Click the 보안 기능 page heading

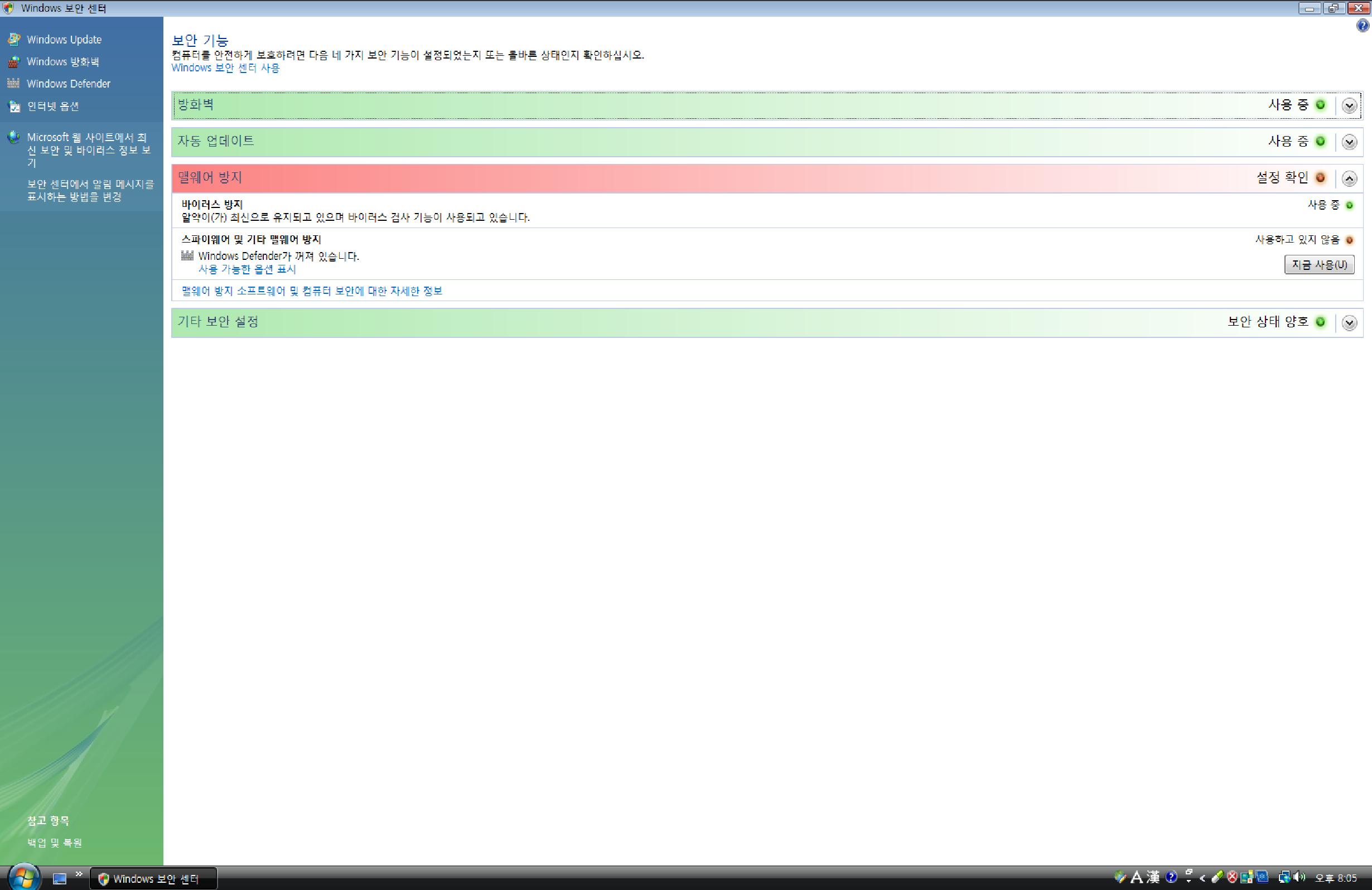(x=200, y=40)
